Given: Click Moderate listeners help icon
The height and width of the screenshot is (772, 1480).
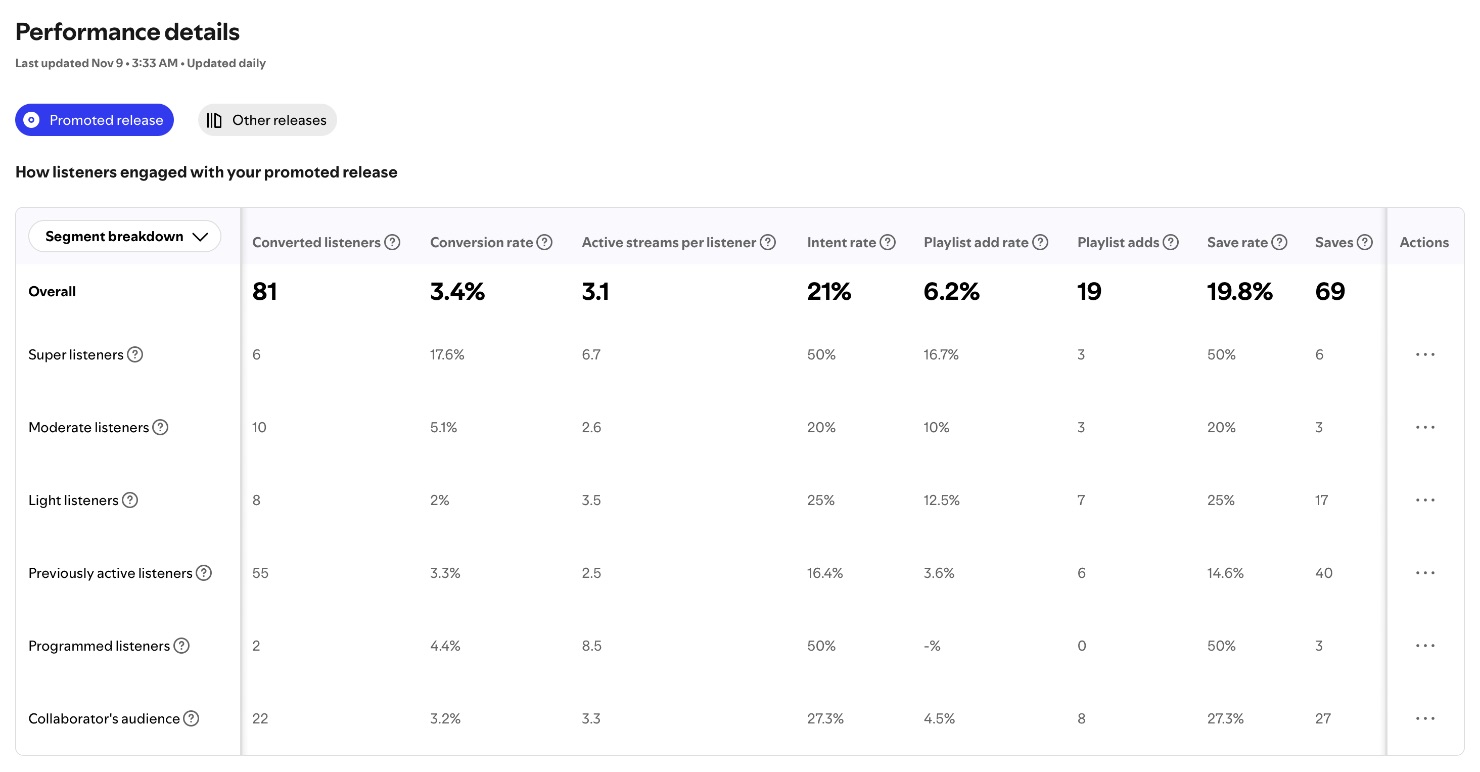Looking at the screenshot, I should (x=160, y=427).
